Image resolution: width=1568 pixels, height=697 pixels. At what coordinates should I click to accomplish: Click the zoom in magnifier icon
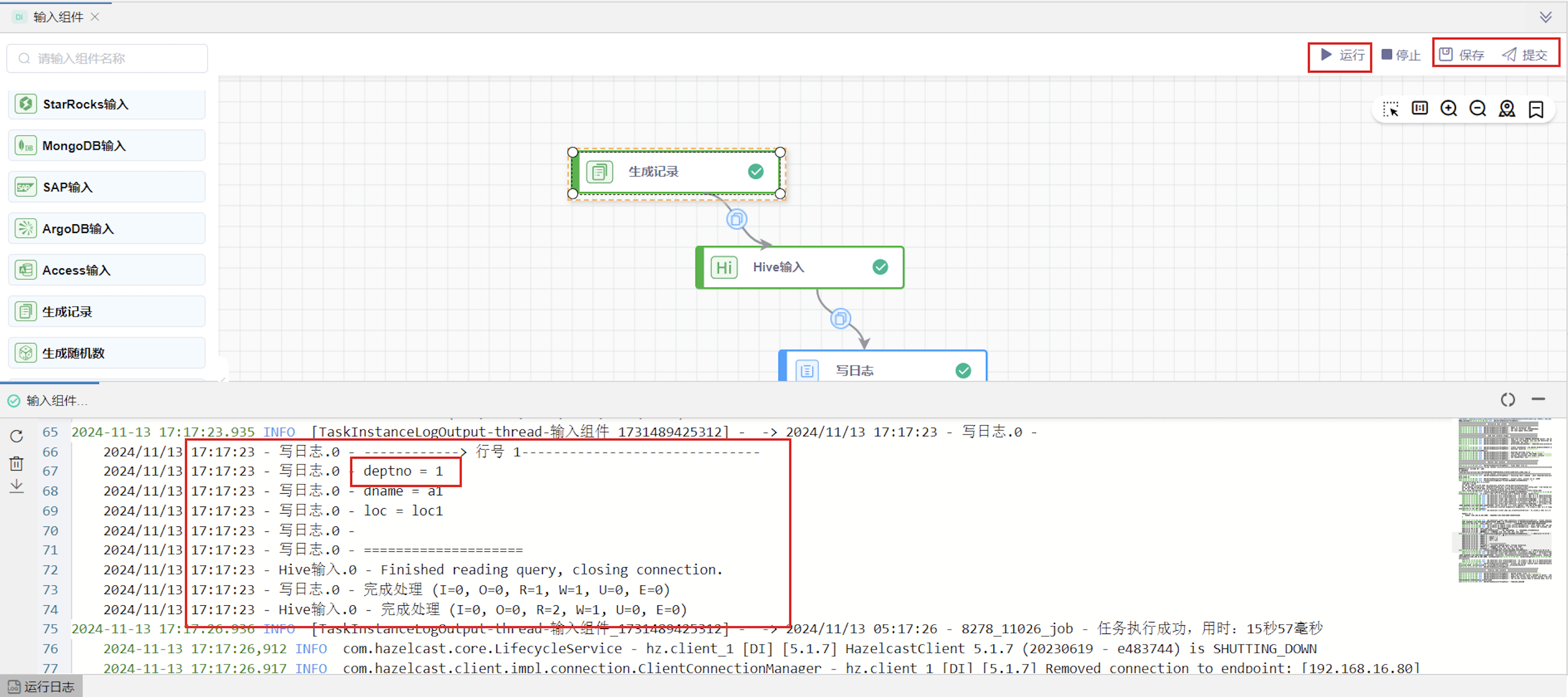(x=1448, y=109)
